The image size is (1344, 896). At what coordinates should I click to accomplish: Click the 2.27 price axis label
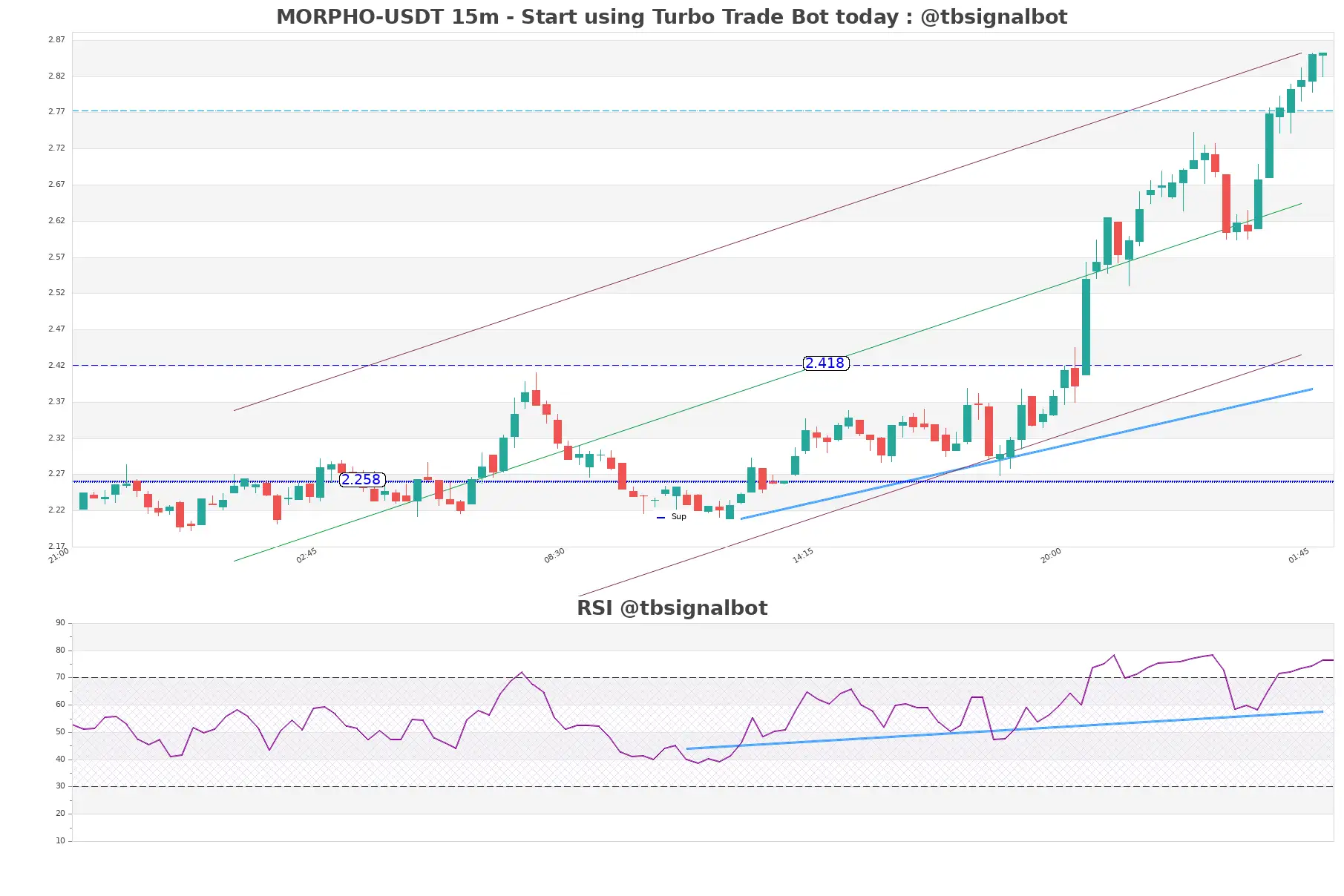tap(56, 473)
